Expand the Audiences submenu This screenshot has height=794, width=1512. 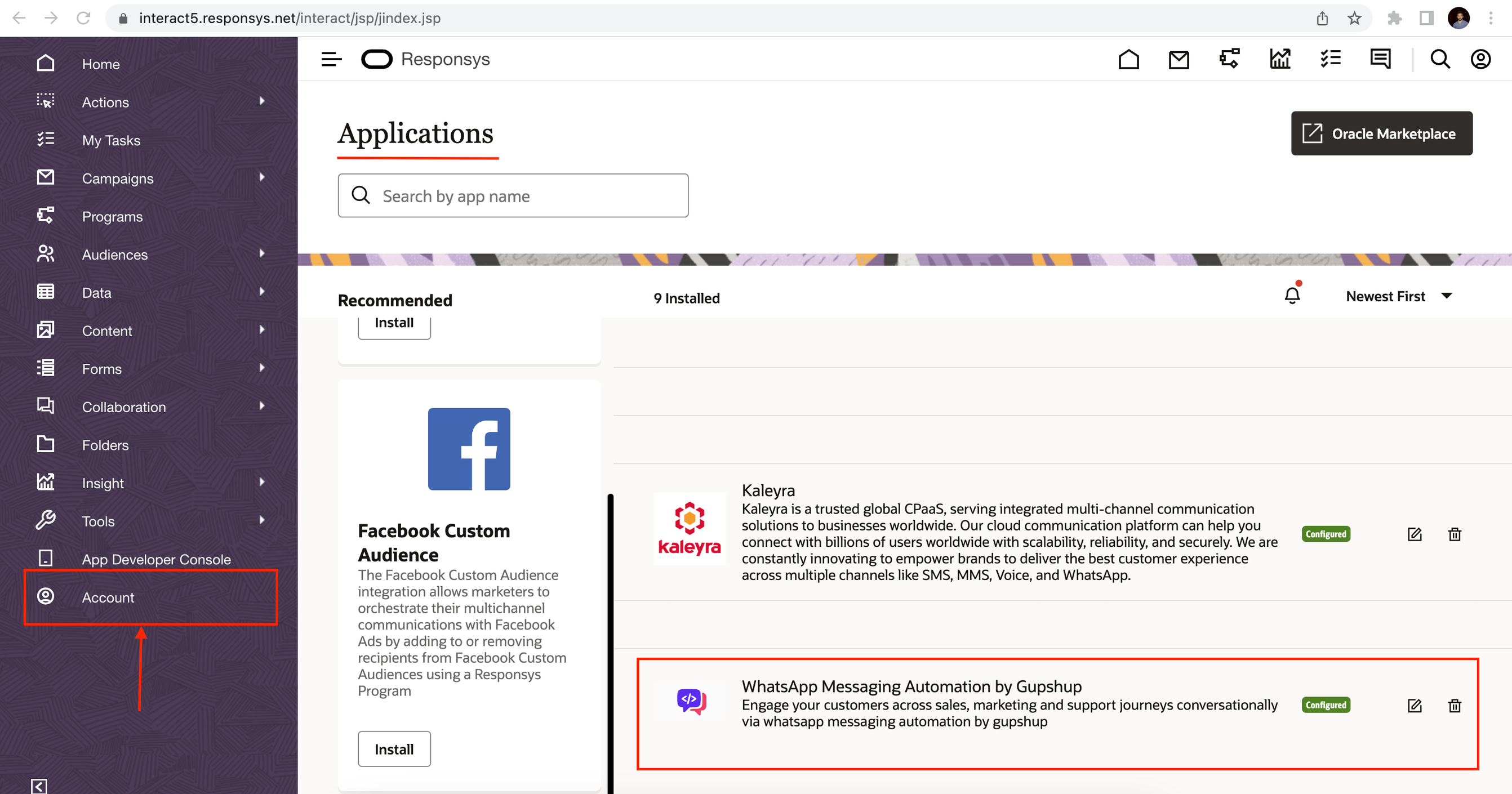pyautogui.click(x=262, y=253)
